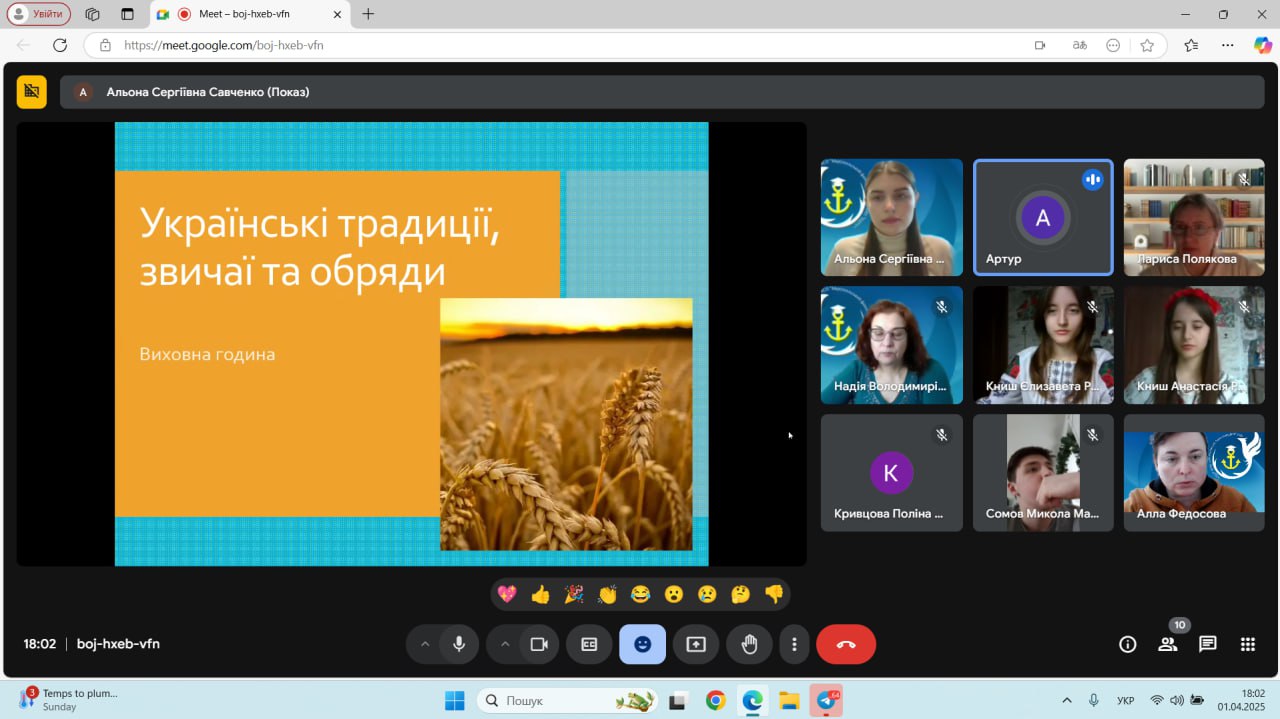Open meeting details info icon

tap(1127, 644)
